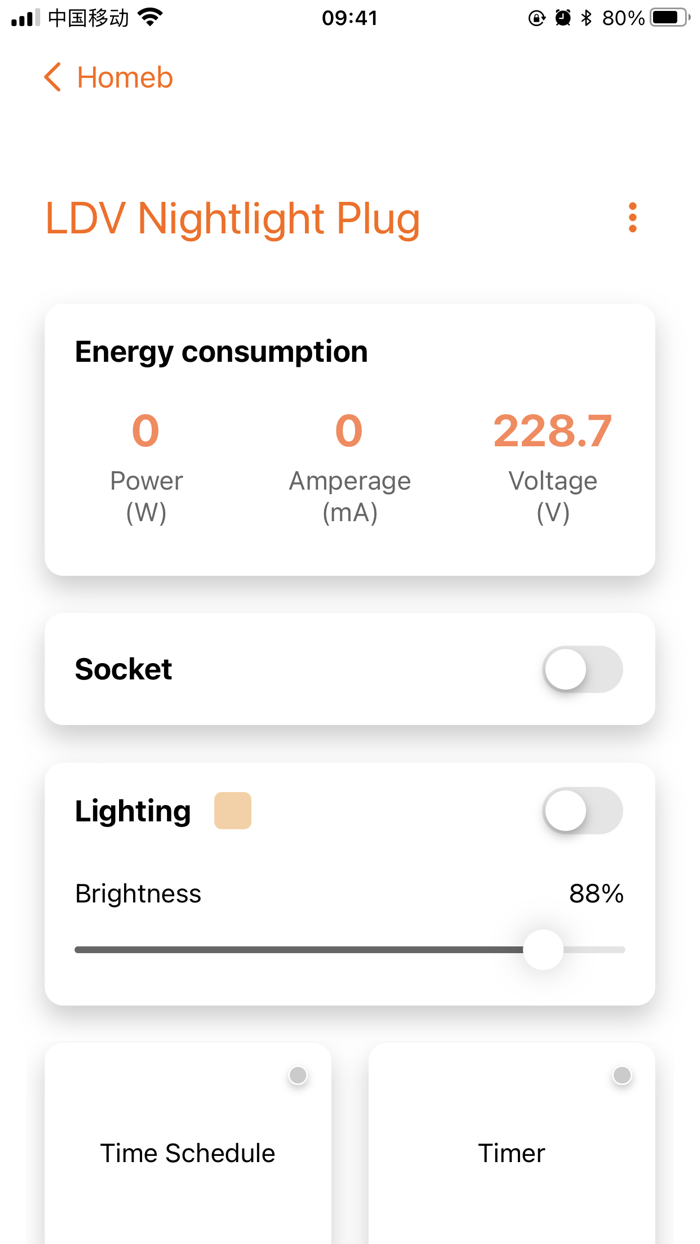The height and width of the screenshot is (1244, 700).
Task: Select the Timer radio indicator
Action: point(622,1075)
